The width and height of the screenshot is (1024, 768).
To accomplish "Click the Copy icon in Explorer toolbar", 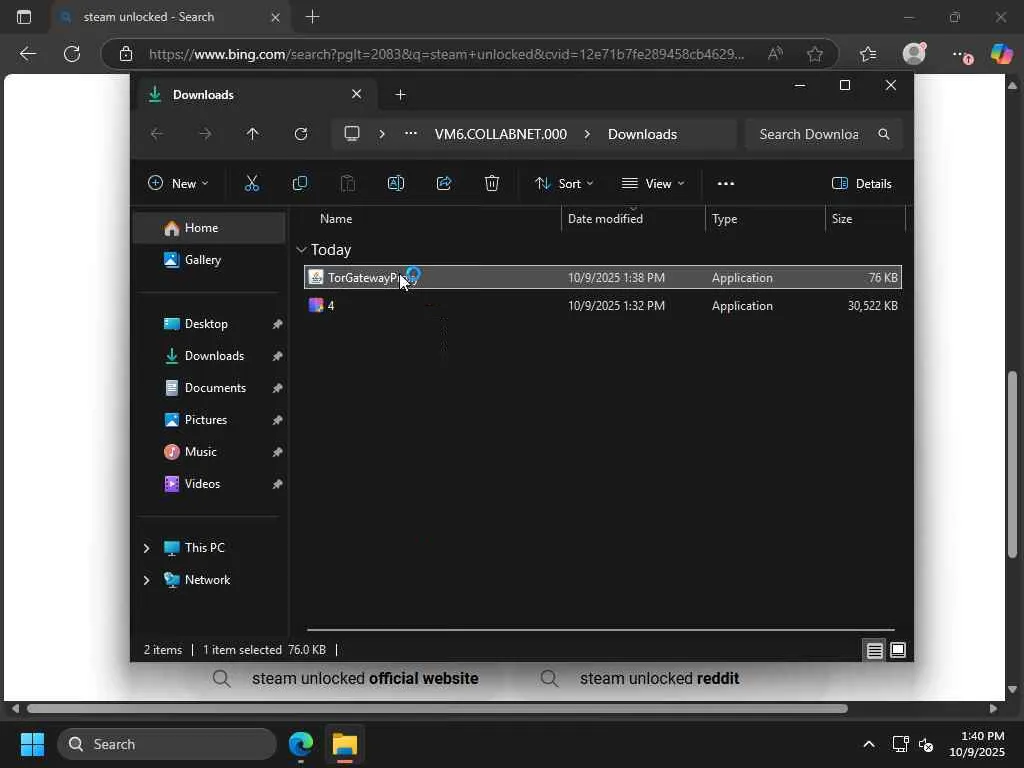I will 300,184.
